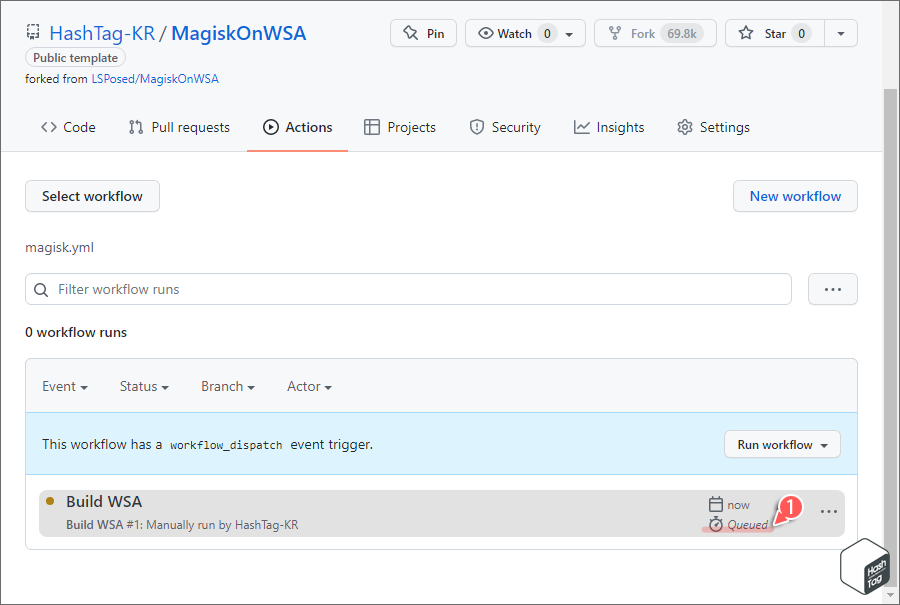
Task: Open the LSPosed/MagiskOnWSA source repository link
Action: click(155, 78)
